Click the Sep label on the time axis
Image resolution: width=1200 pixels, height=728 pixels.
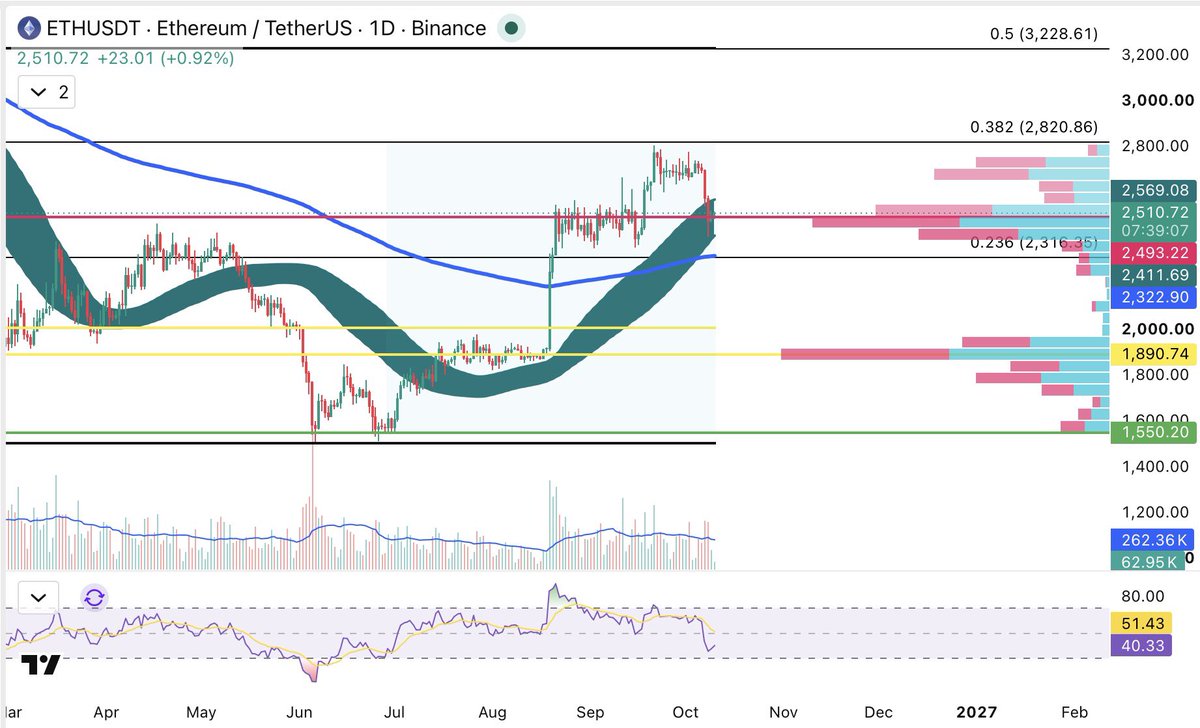592,712
